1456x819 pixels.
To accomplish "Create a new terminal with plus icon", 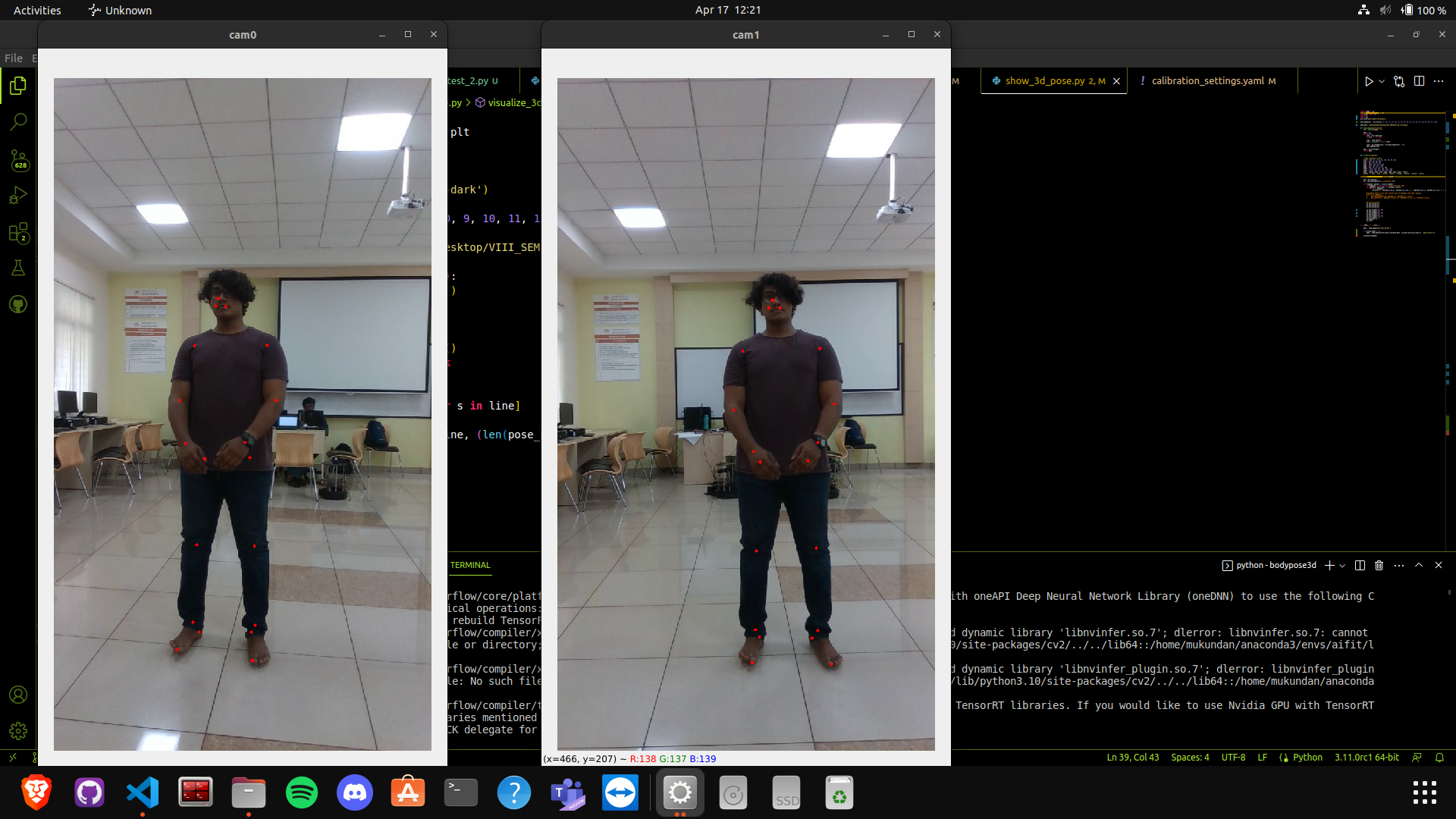I will click(1329, 565).
